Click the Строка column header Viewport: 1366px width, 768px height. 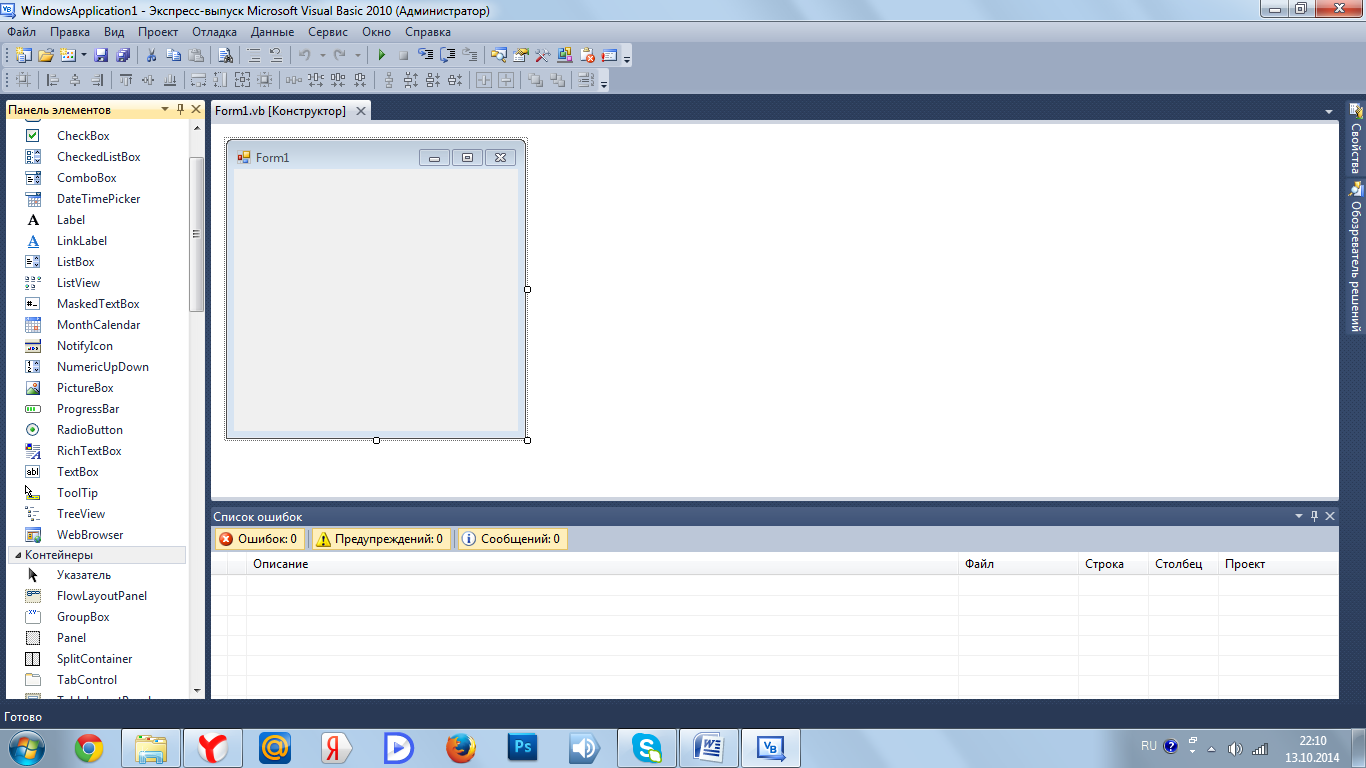[1113, 564]
